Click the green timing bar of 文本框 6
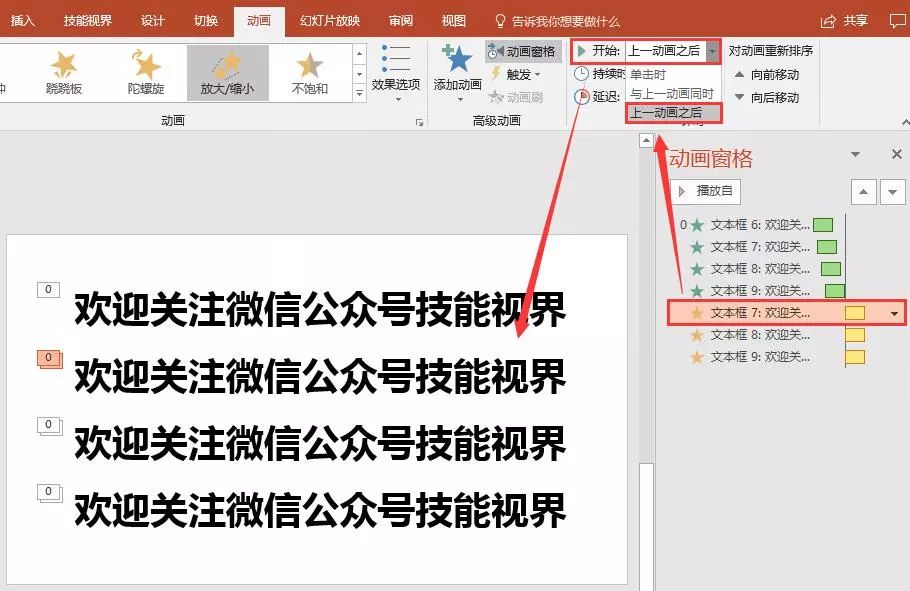The height and width of the screenshot is (591, 910). [x=822, y=224]
